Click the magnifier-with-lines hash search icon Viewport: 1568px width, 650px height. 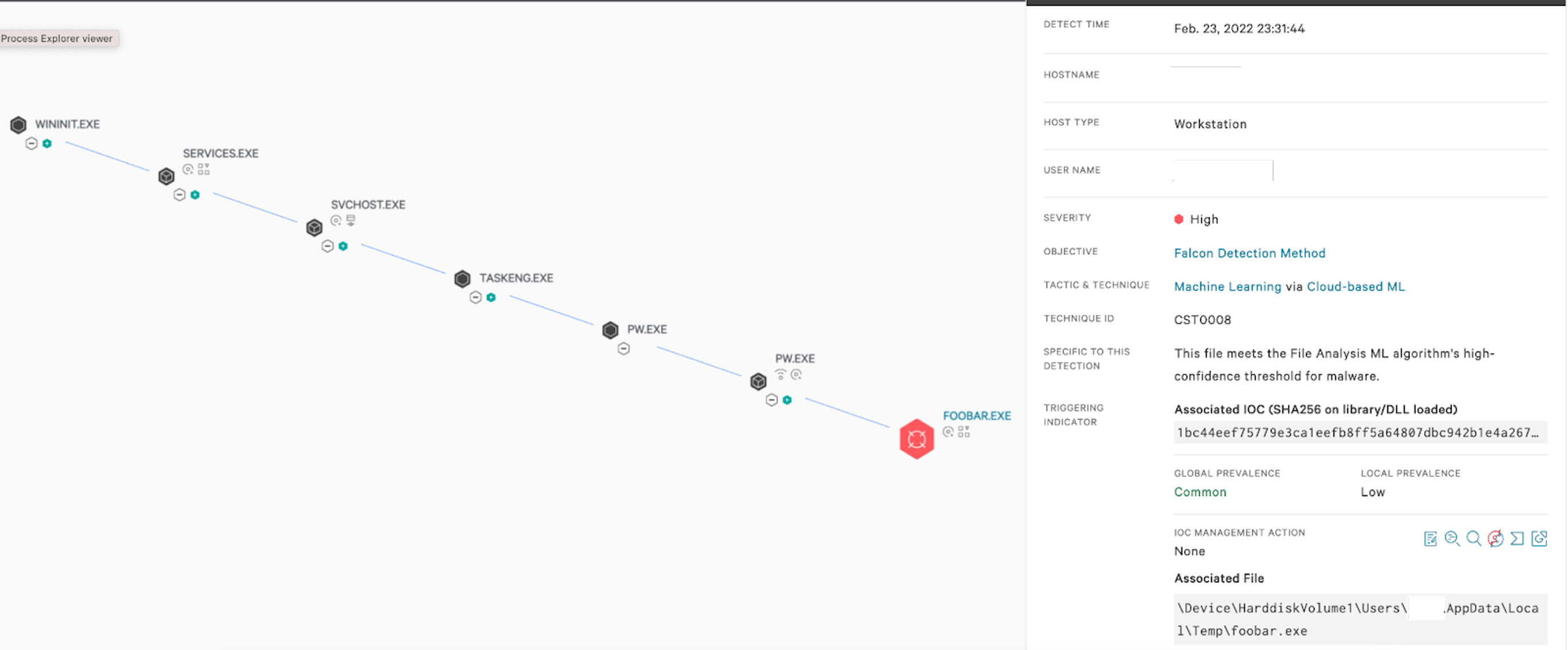tap(1452, 539)
